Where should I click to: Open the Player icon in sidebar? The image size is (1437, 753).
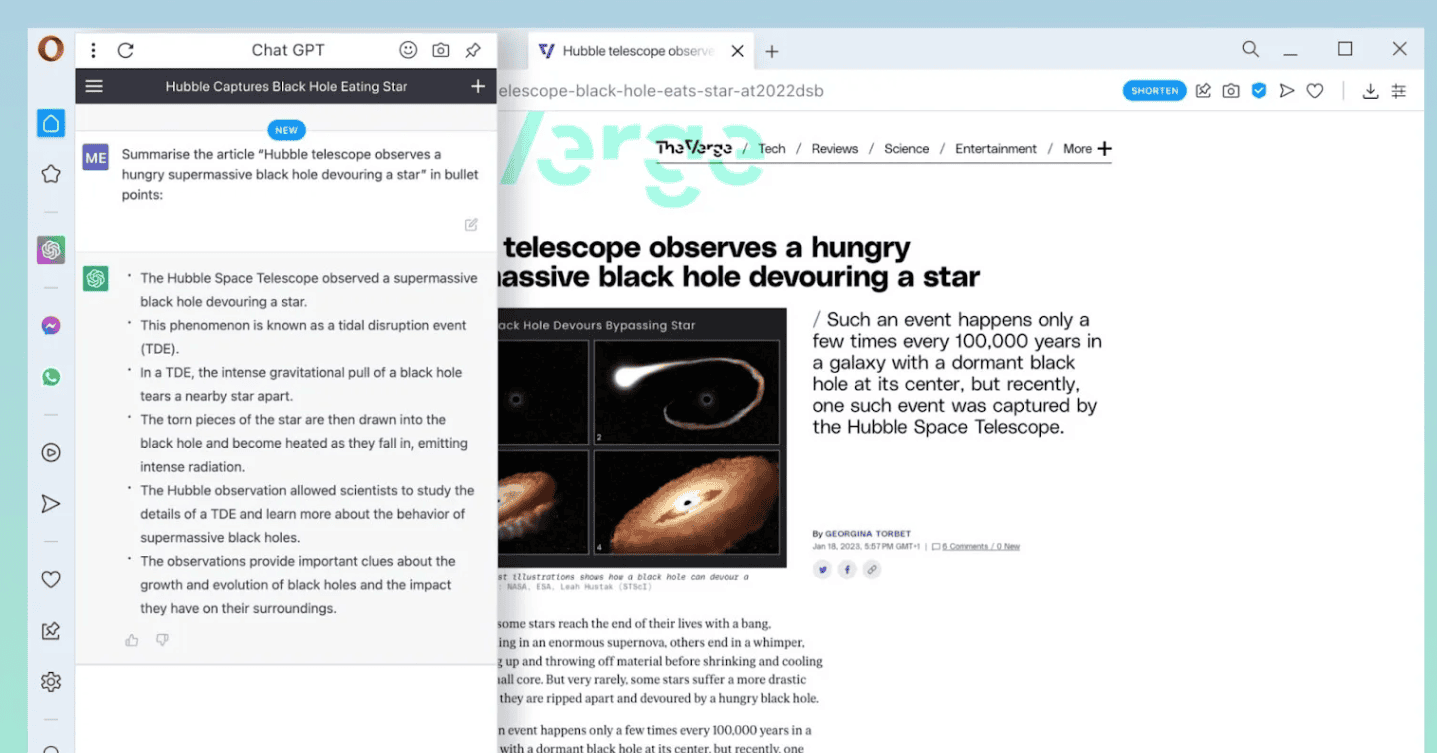(51, 452)
